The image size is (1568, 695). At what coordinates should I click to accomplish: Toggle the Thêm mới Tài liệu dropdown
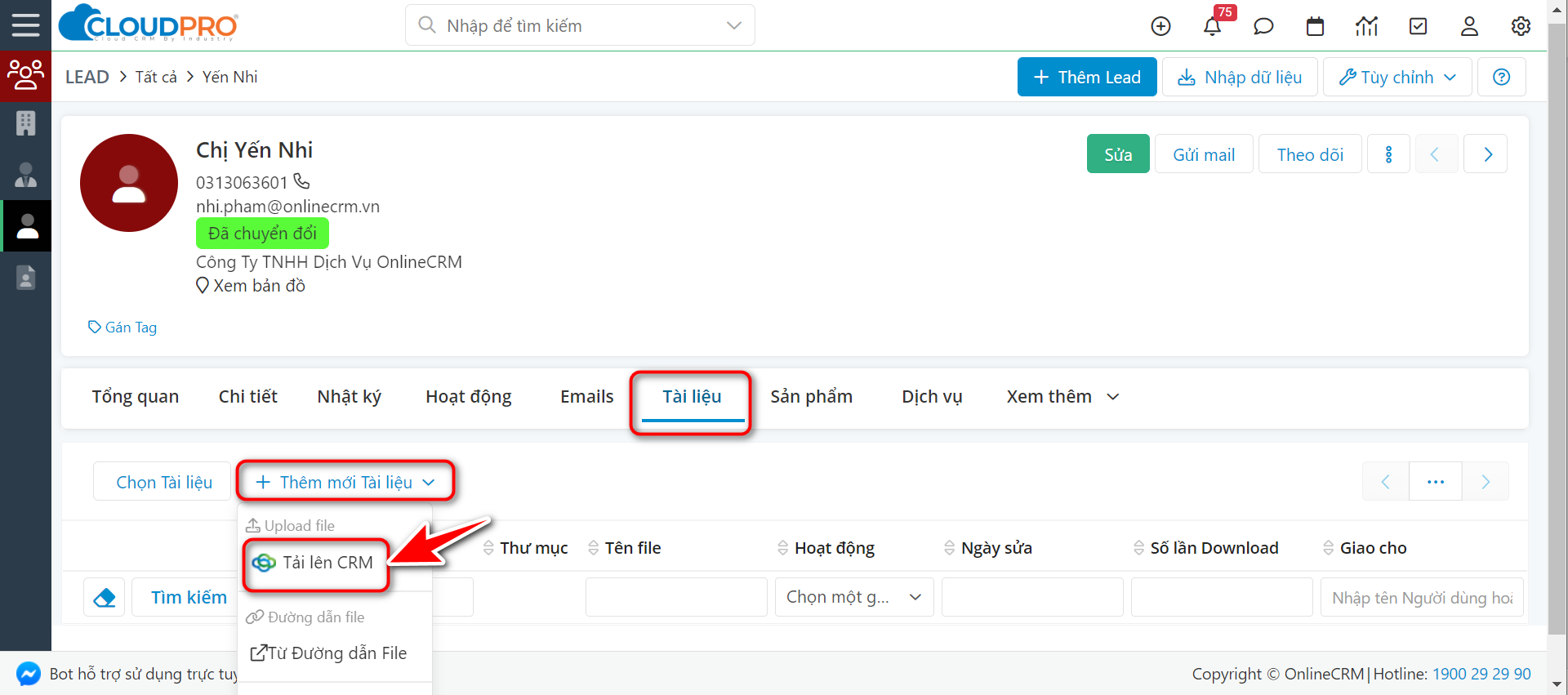click(x=345, y=482)
